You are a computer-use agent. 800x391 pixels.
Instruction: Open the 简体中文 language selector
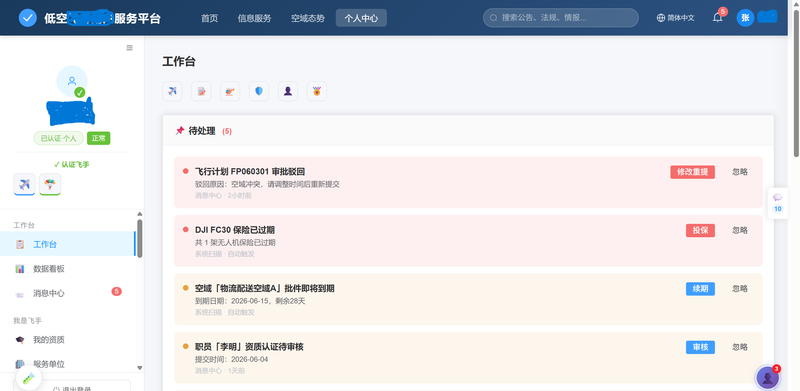click(x=676, y=18)
